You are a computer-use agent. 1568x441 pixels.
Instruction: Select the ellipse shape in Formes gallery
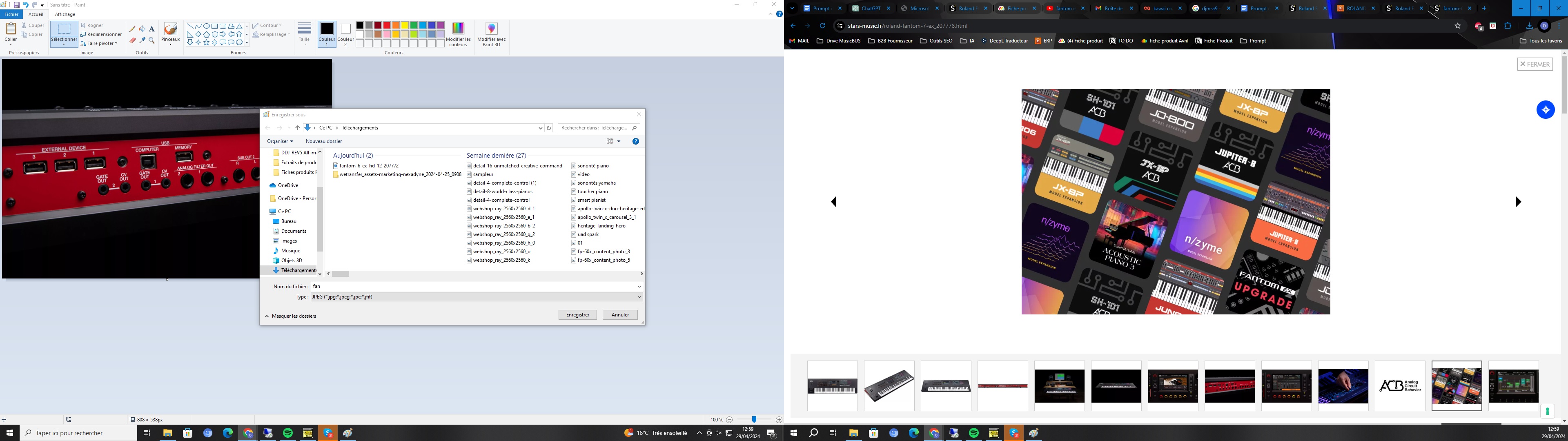[206, 26]
